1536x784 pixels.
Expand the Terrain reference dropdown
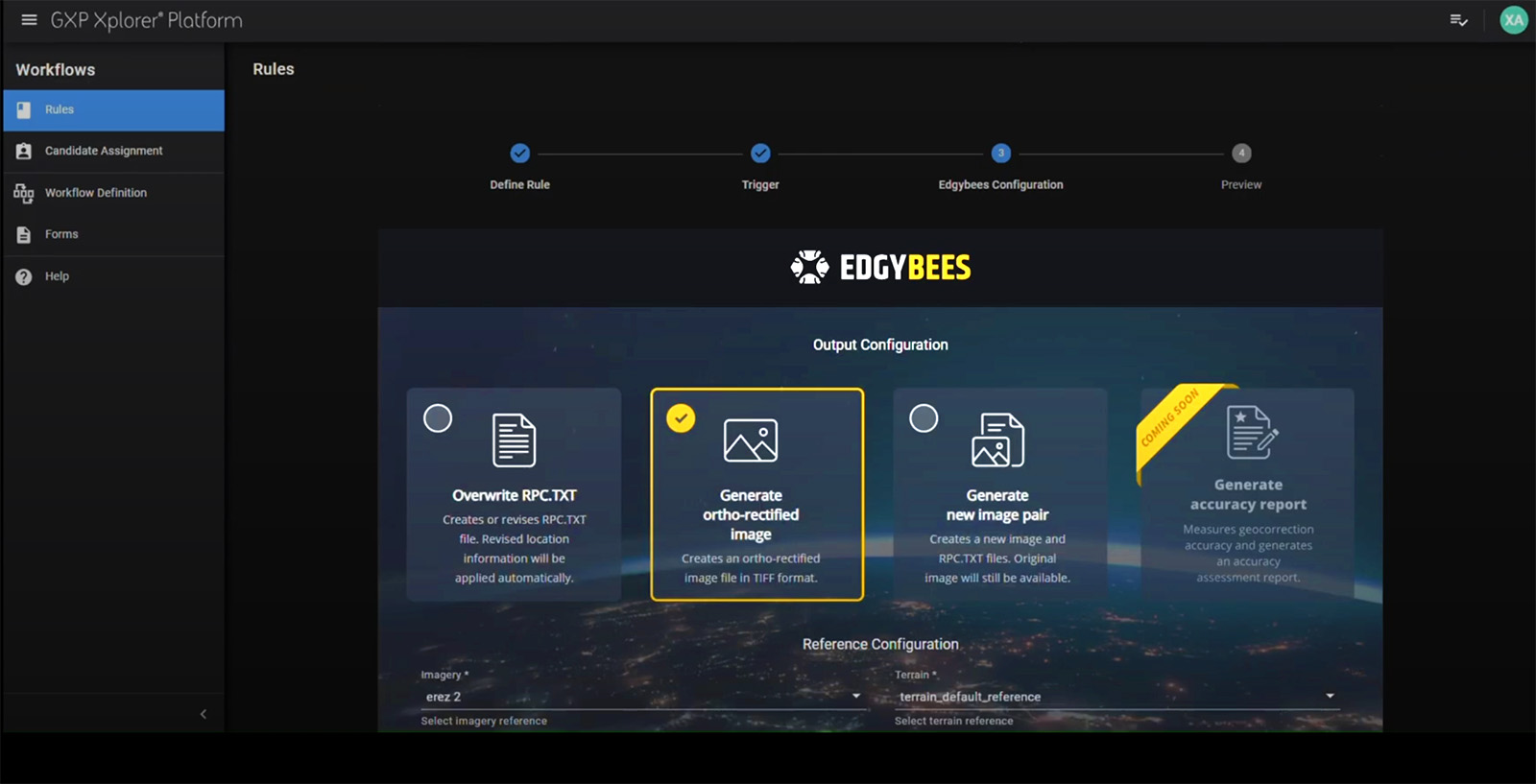pos(1330,697)
